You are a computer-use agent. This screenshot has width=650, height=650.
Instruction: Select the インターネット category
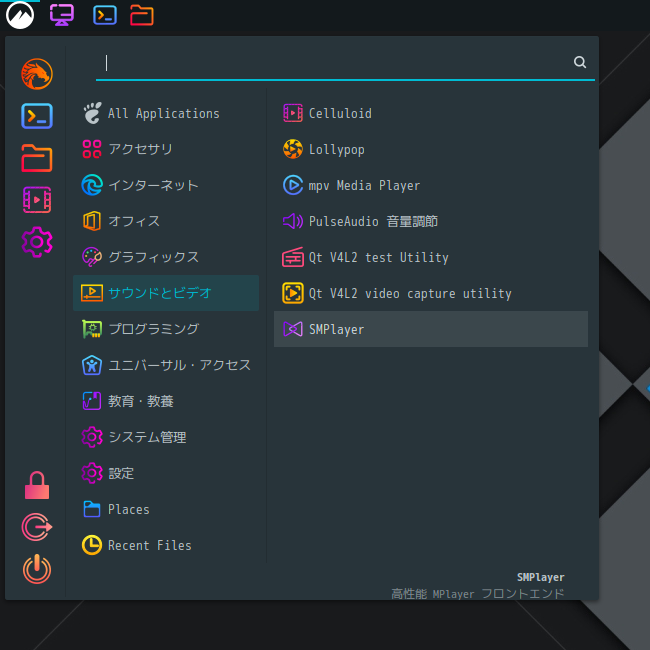pyautogui.click(x=166, y=185)
